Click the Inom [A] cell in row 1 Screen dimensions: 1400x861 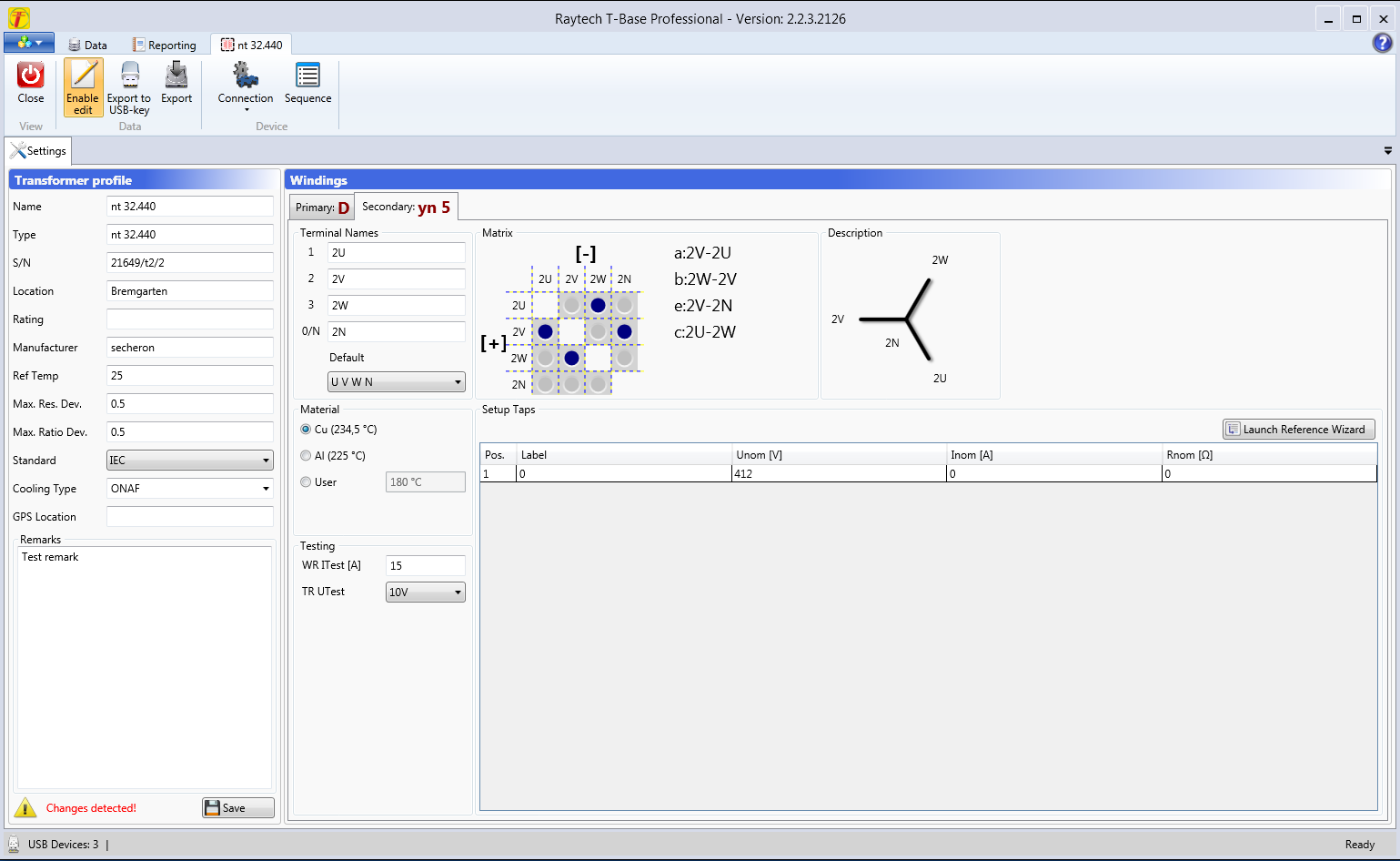(x=1054, y=474)
